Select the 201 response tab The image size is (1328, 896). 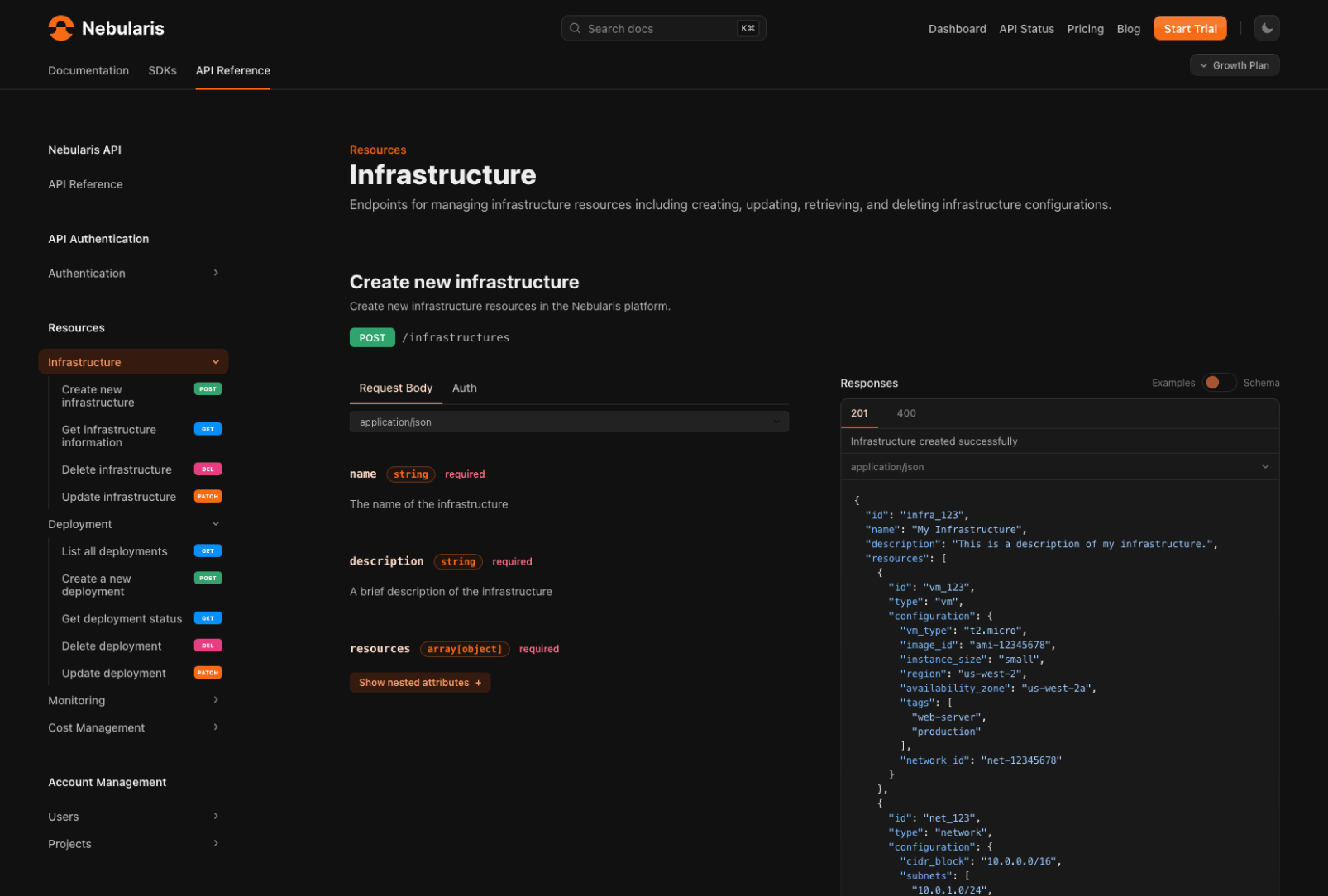(859, 413)
